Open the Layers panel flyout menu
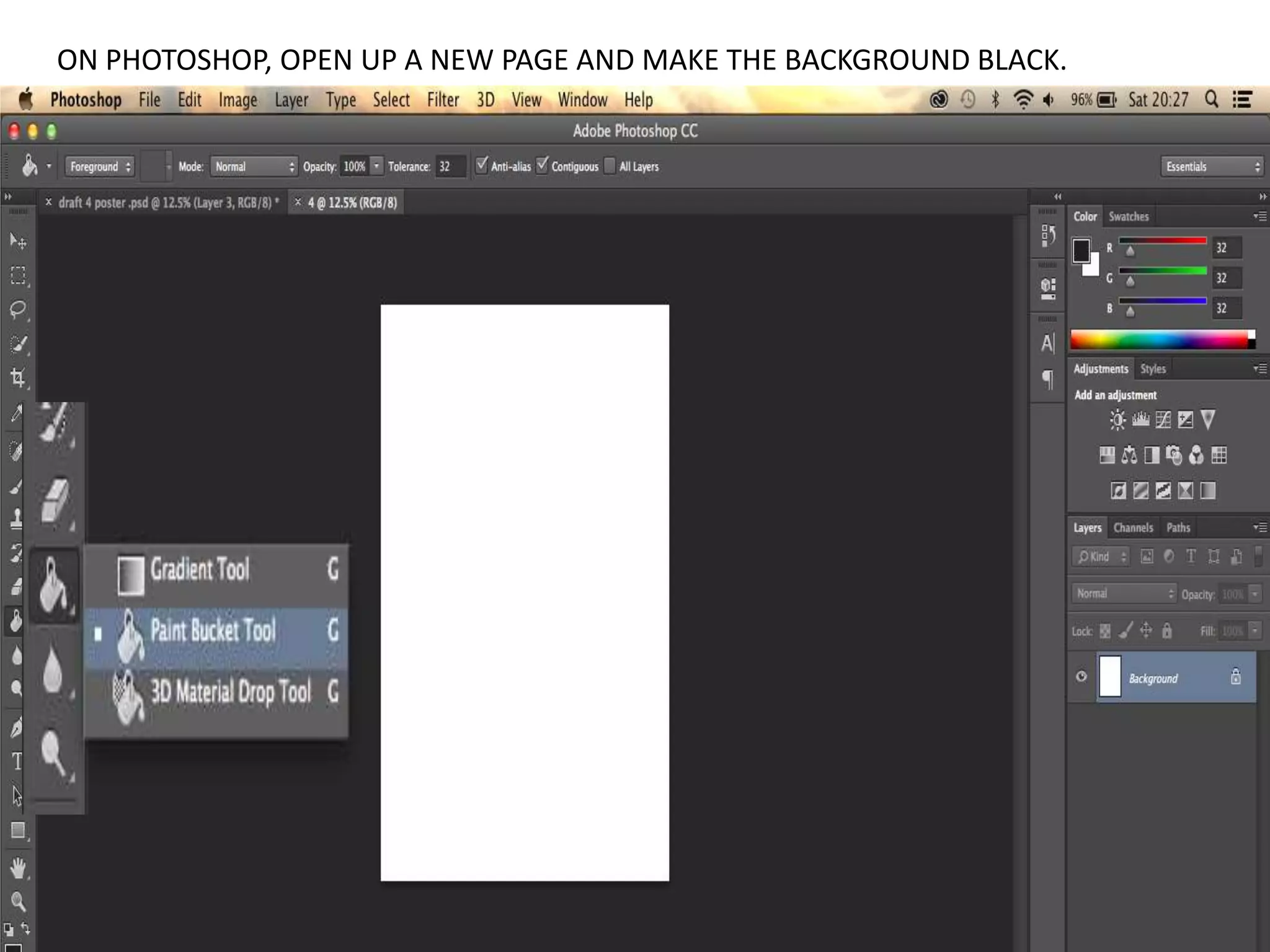 pos(1259,527)
